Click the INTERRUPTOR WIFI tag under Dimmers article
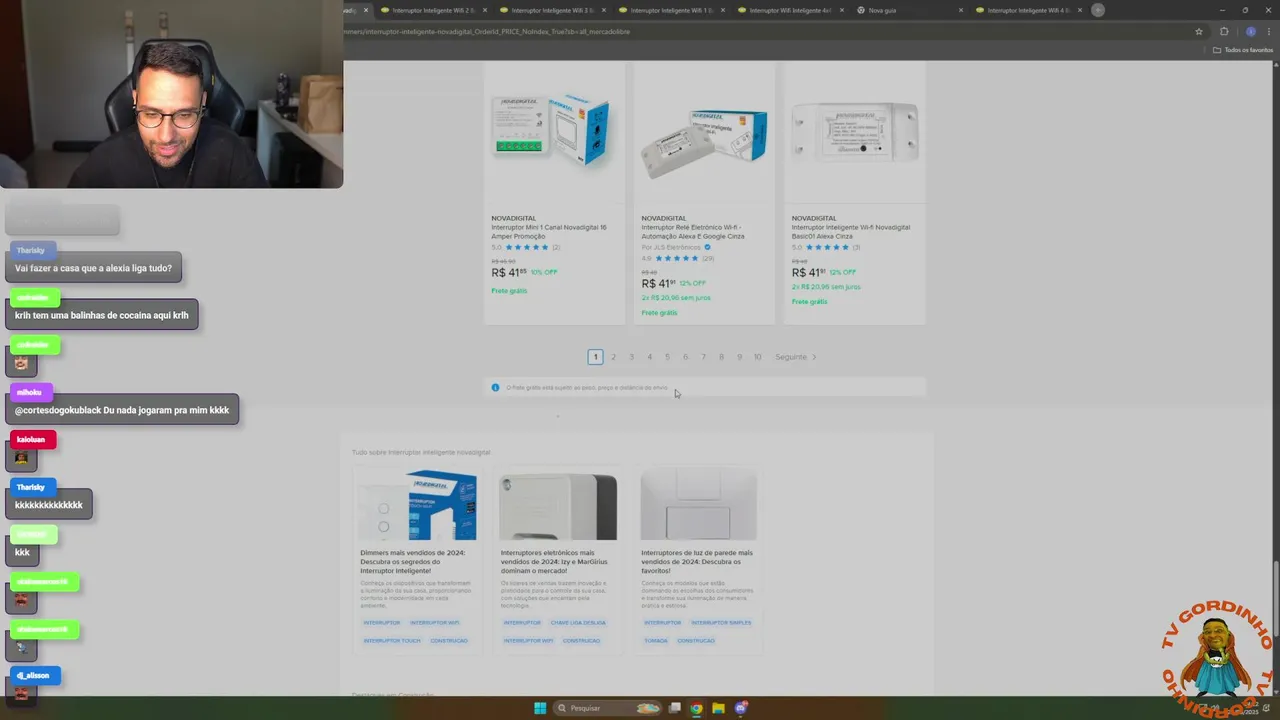This screenshot has height=720, width=1280. (435, 623)
